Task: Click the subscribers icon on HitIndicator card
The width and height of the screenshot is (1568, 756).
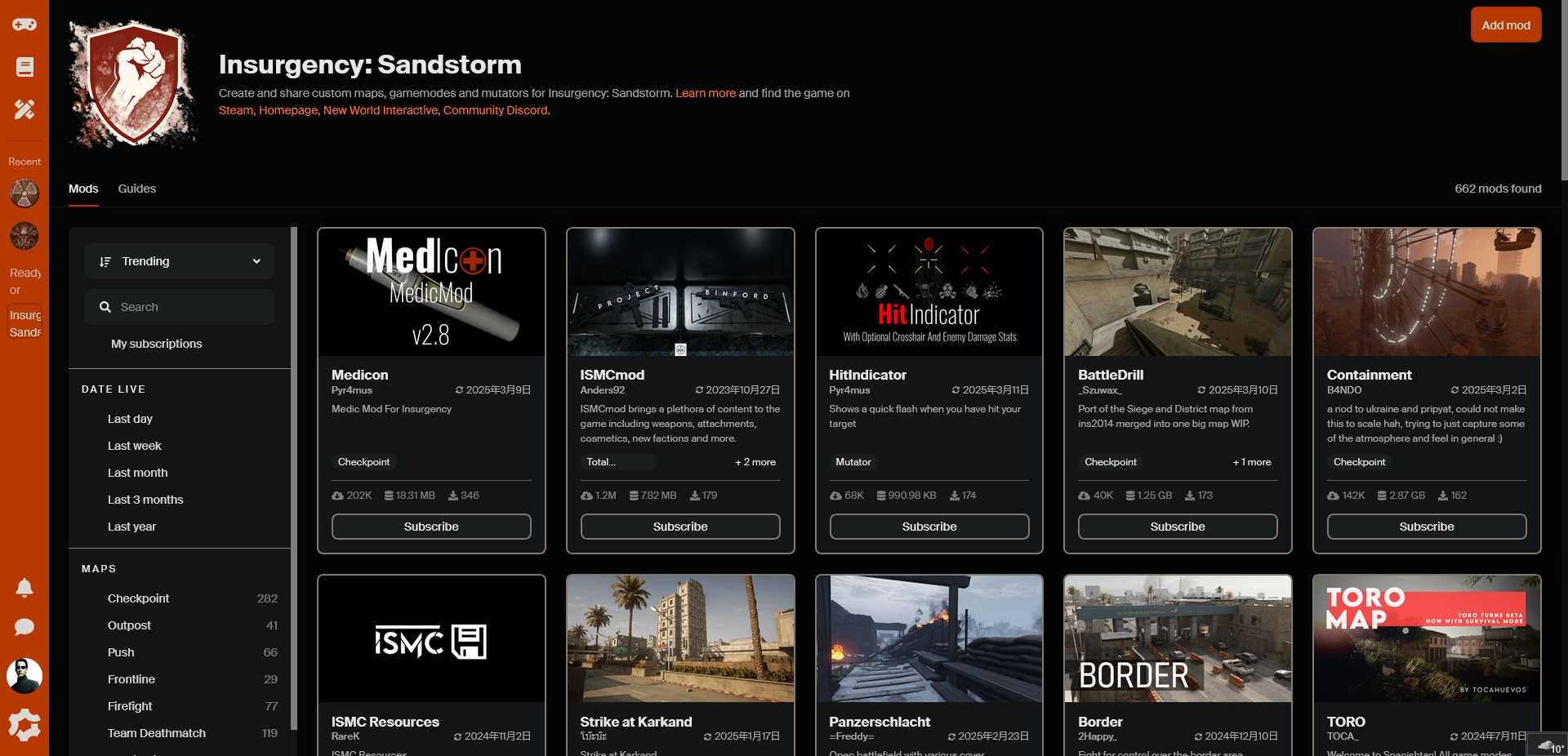Action: [x=955, y=496]
